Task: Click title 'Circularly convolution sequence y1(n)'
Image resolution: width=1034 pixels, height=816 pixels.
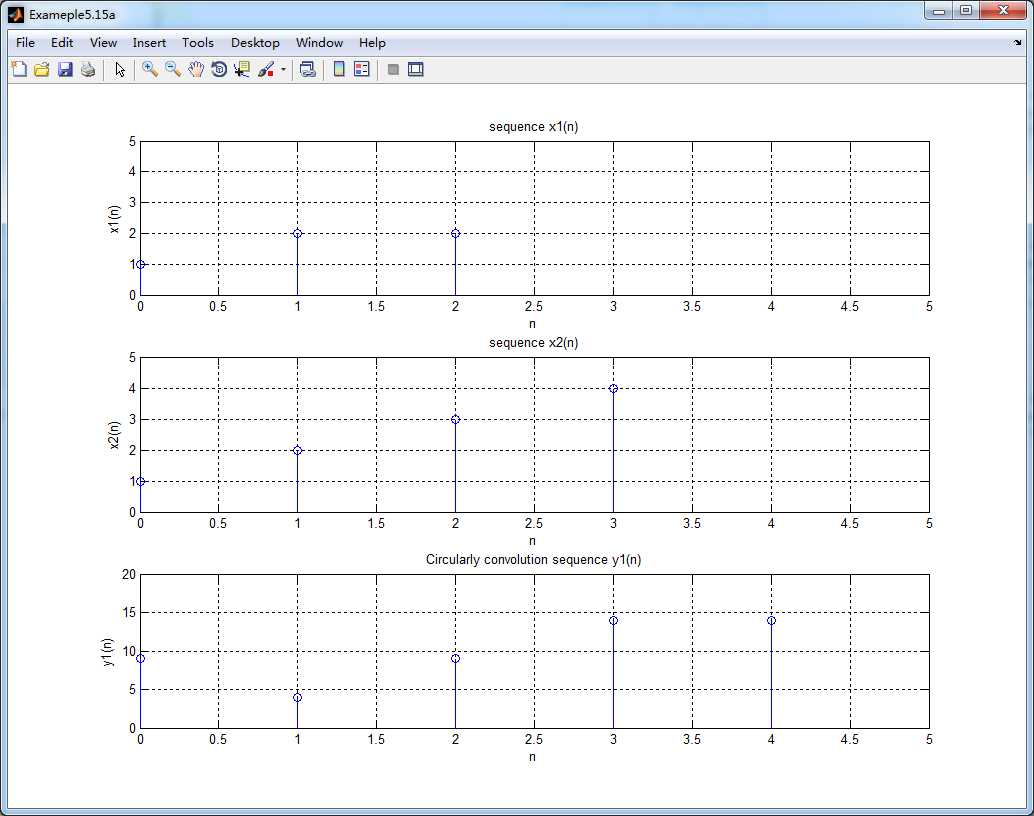Action: [x=533, y=559]
